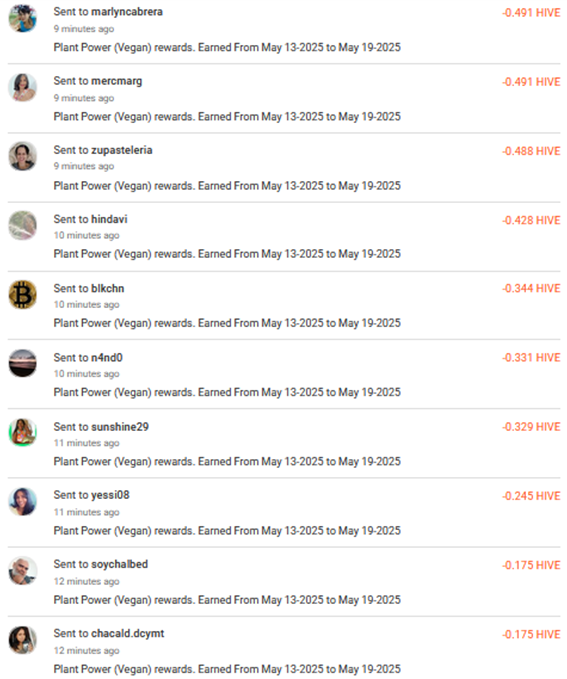Visit the mercmarg username link
Viewport: 567px width, 679px height.
pos(117,81)
